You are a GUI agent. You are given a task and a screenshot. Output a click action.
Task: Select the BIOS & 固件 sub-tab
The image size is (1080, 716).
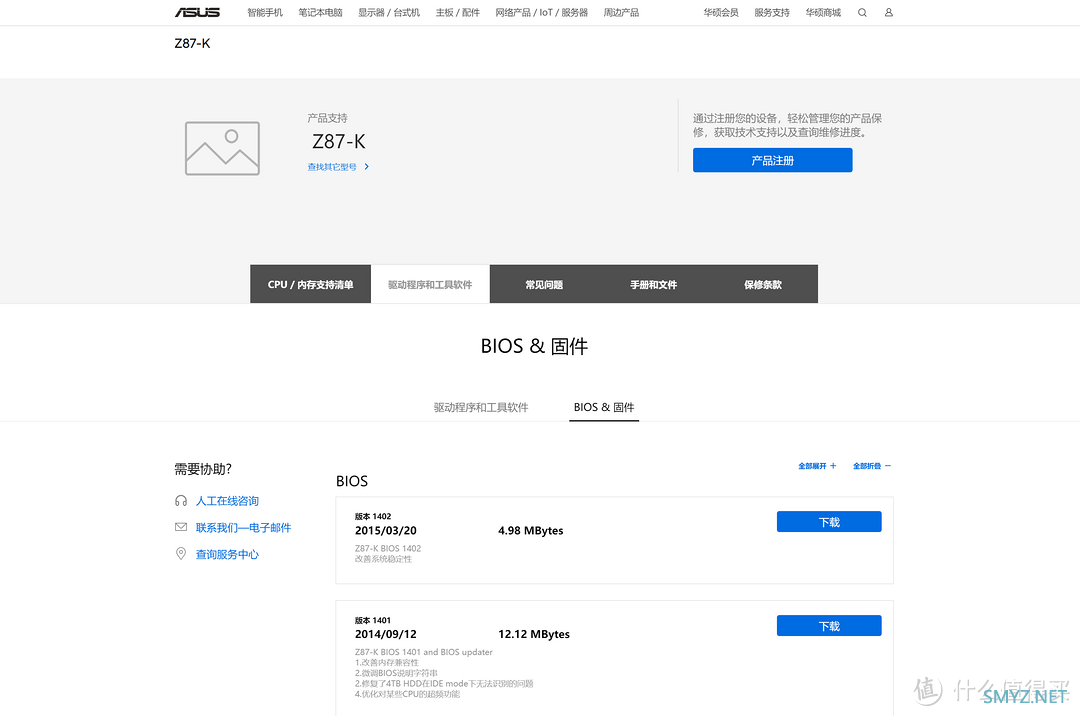click(604, 407)
